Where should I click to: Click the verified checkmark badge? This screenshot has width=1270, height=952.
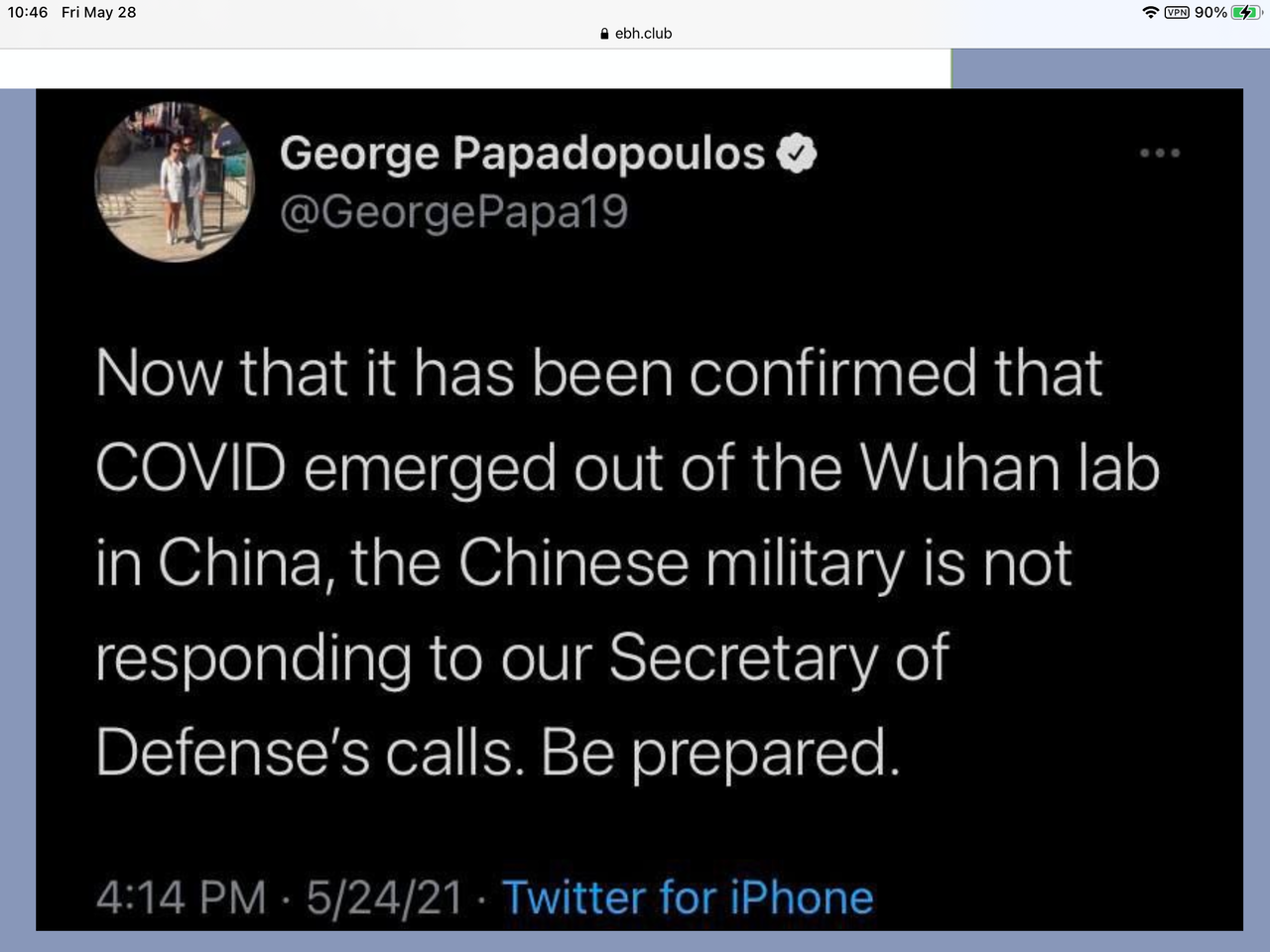[796, 154]
